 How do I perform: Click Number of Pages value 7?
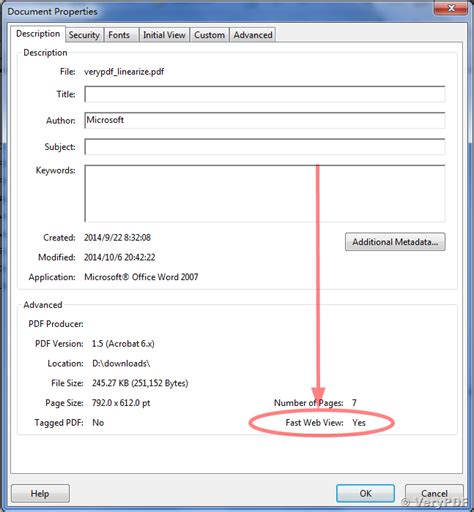point(354,403)
